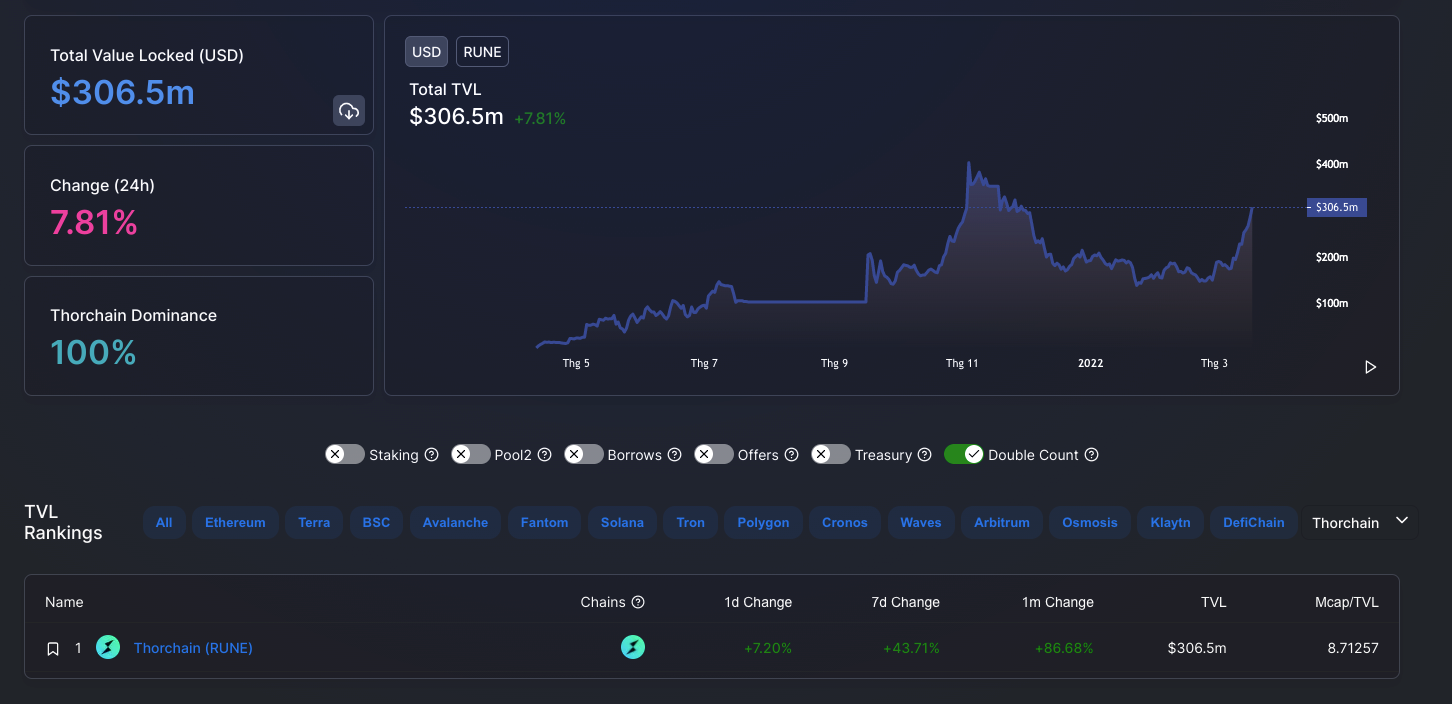Switch chart denomination to USD
This screenshot has width=1452, height=704.
(x=427, y=52)
